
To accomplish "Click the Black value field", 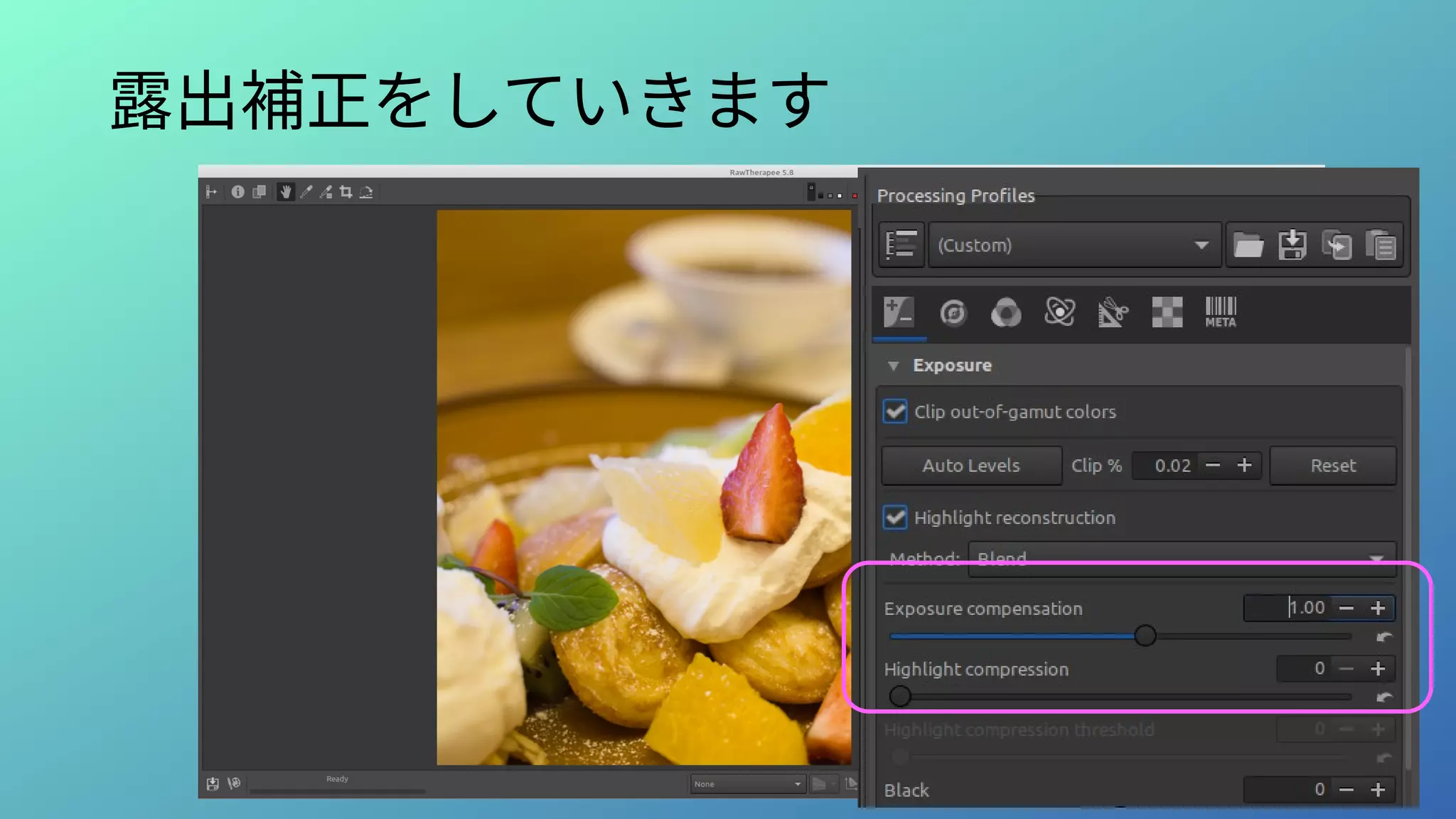I will [x=1288, y=789].
